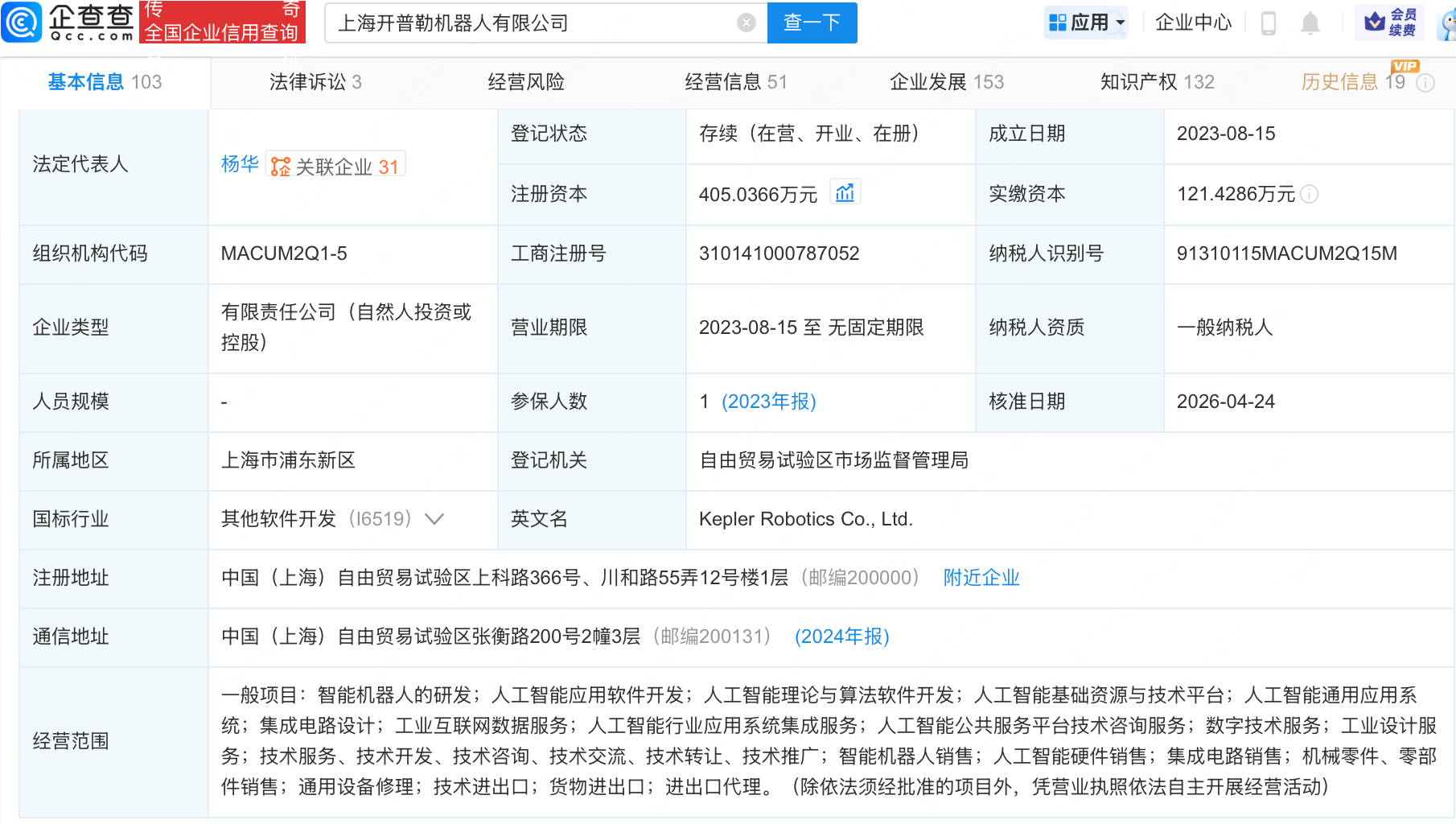Select the 经营信息 tab
The image size is (1456, 824).
coord(735,82)
